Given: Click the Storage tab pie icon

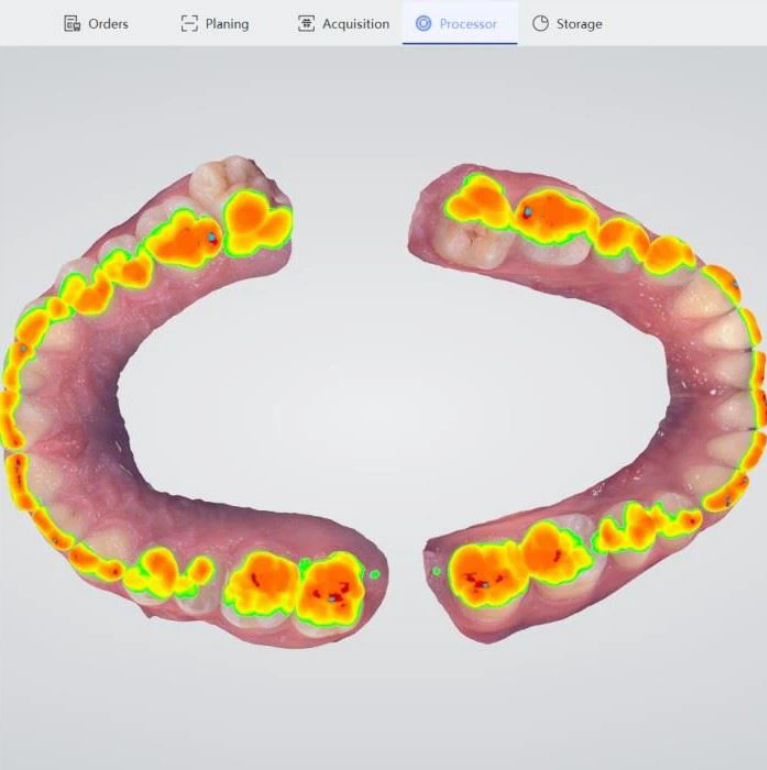Looking at the screenshot, I should (x=540, y=24).
